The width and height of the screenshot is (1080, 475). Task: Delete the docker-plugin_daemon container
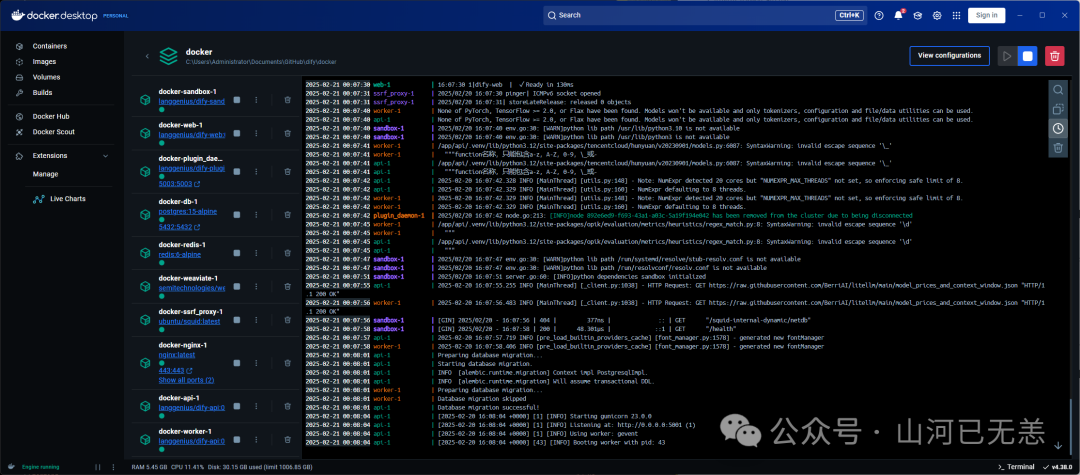click(287, 171)
